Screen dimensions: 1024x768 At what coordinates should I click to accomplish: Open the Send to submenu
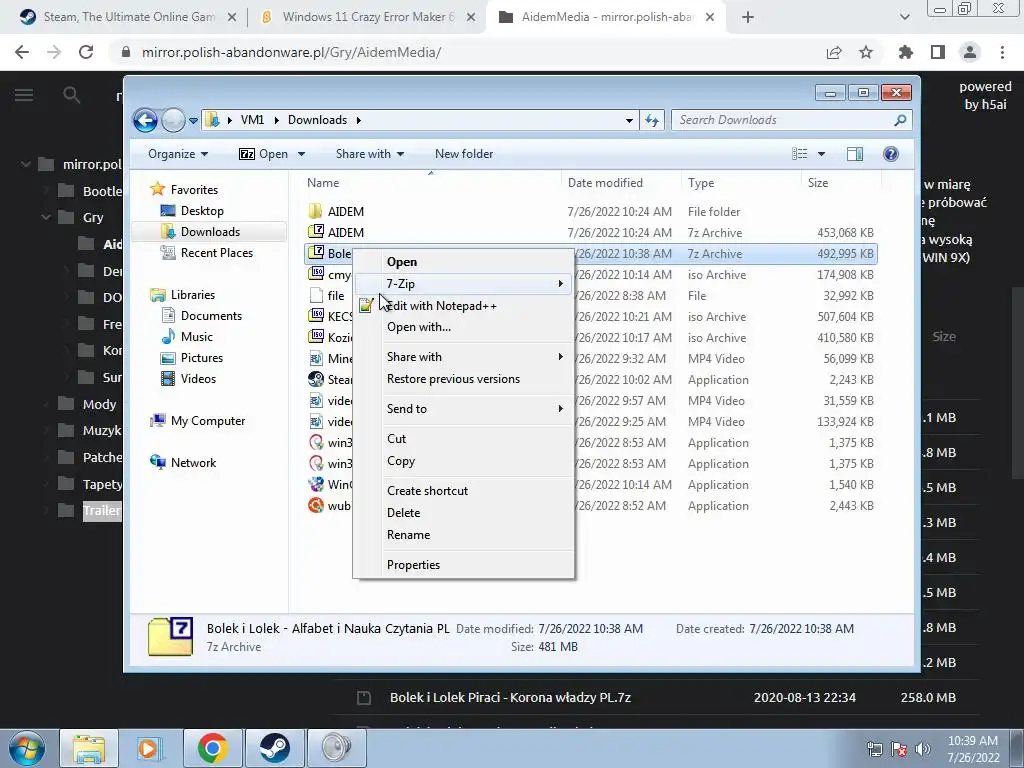click(x=463, y=409)
